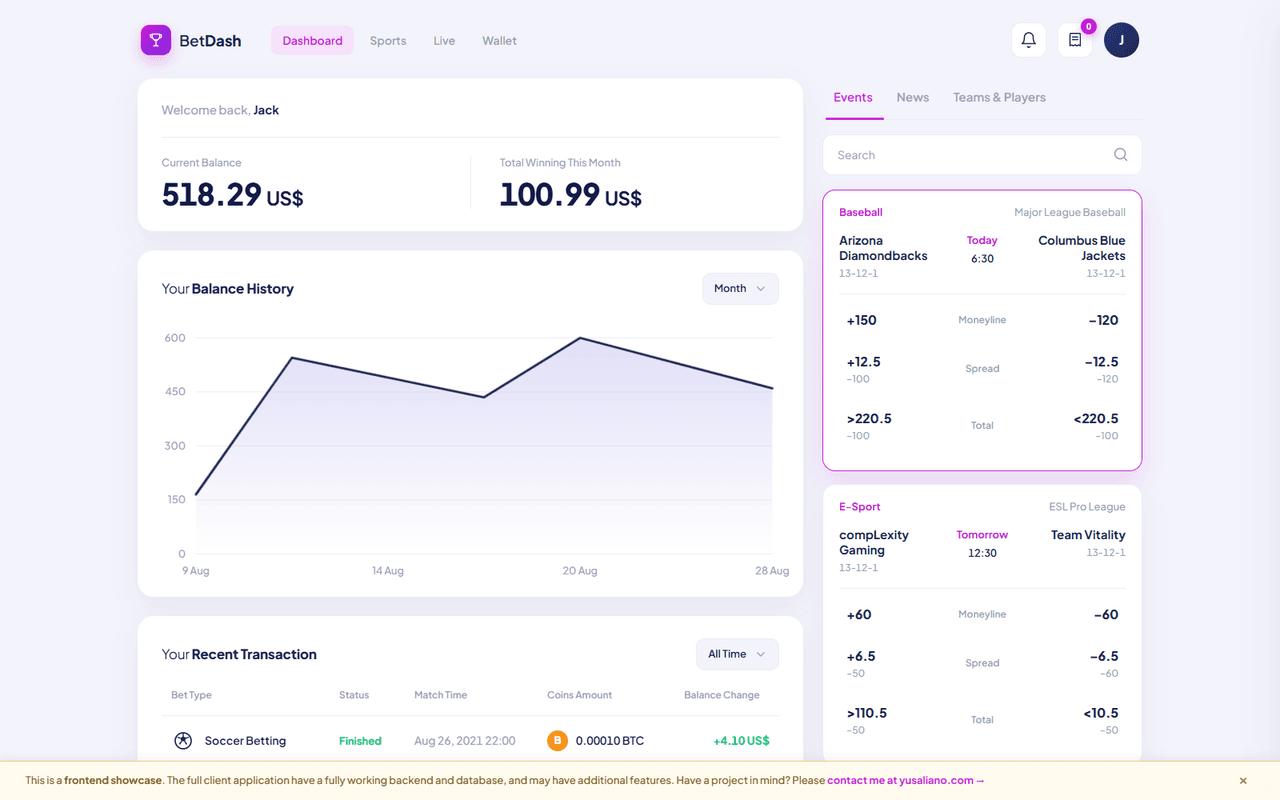This screenshot has width=1280, height=800.
Task: Click Major League Baseball league label
Action: (x=1070, y=212)
